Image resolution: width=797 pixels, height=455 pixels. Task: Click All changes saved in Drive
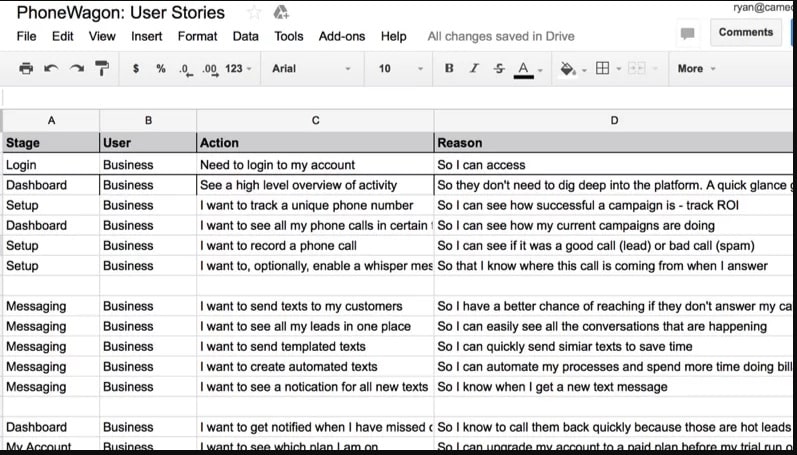coord(501,37)
